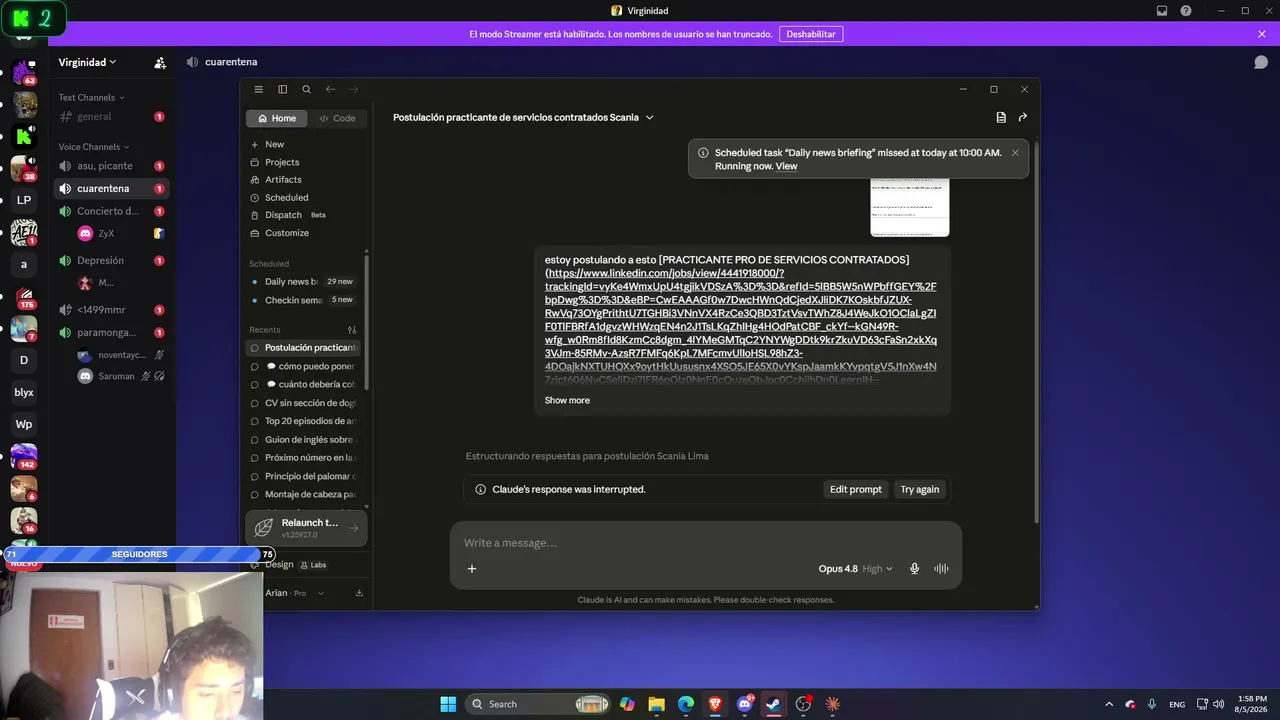Click the invite people icon in Discord
The width and height of the screenshot is (1280, 720).
(160, 62)
